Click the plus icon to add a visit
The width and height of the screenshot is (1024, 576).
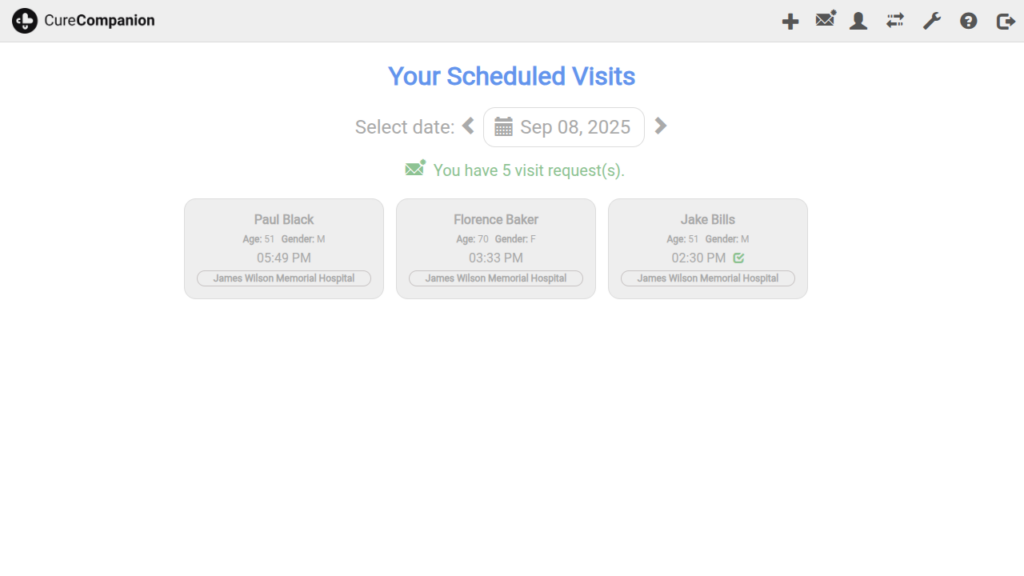coord(790,21)
